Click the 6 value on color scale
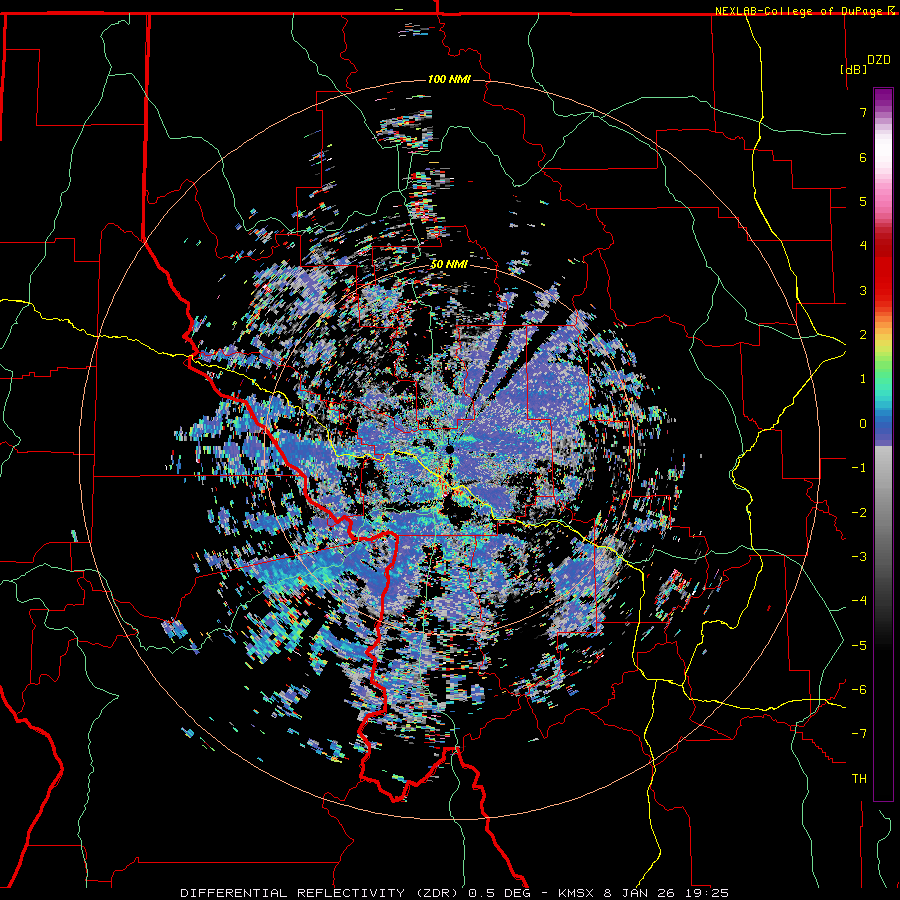 (863, 157)
